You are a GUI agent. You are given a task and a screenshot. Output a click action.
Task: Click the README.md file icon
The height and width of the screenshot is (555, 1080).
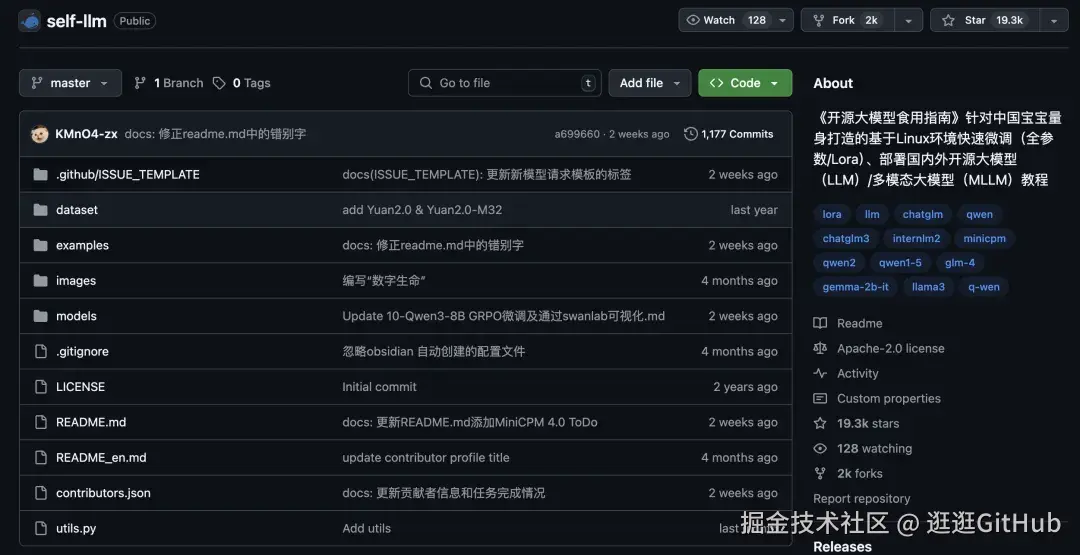pyautogui.click(x=41, y=422)
